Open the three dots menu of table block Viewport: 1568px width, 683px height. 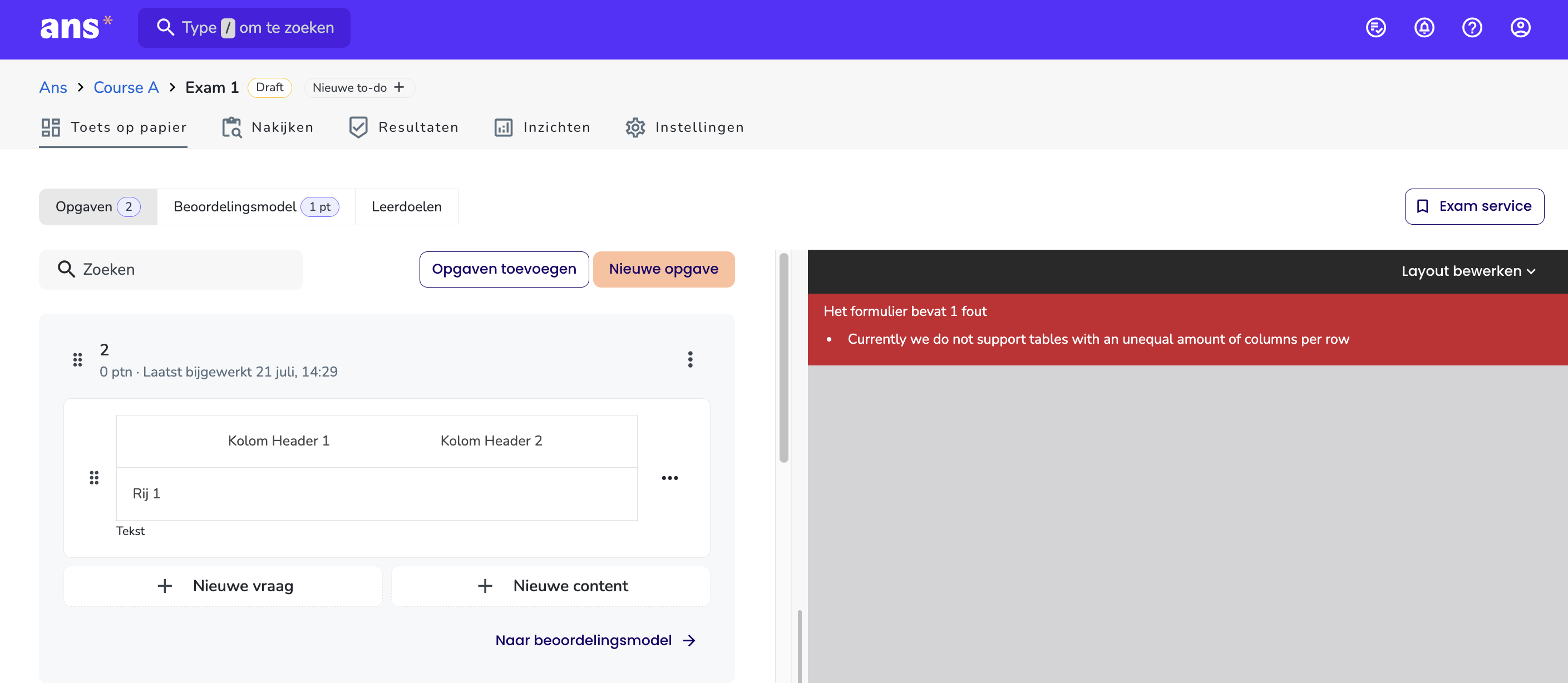coord(669,478)
